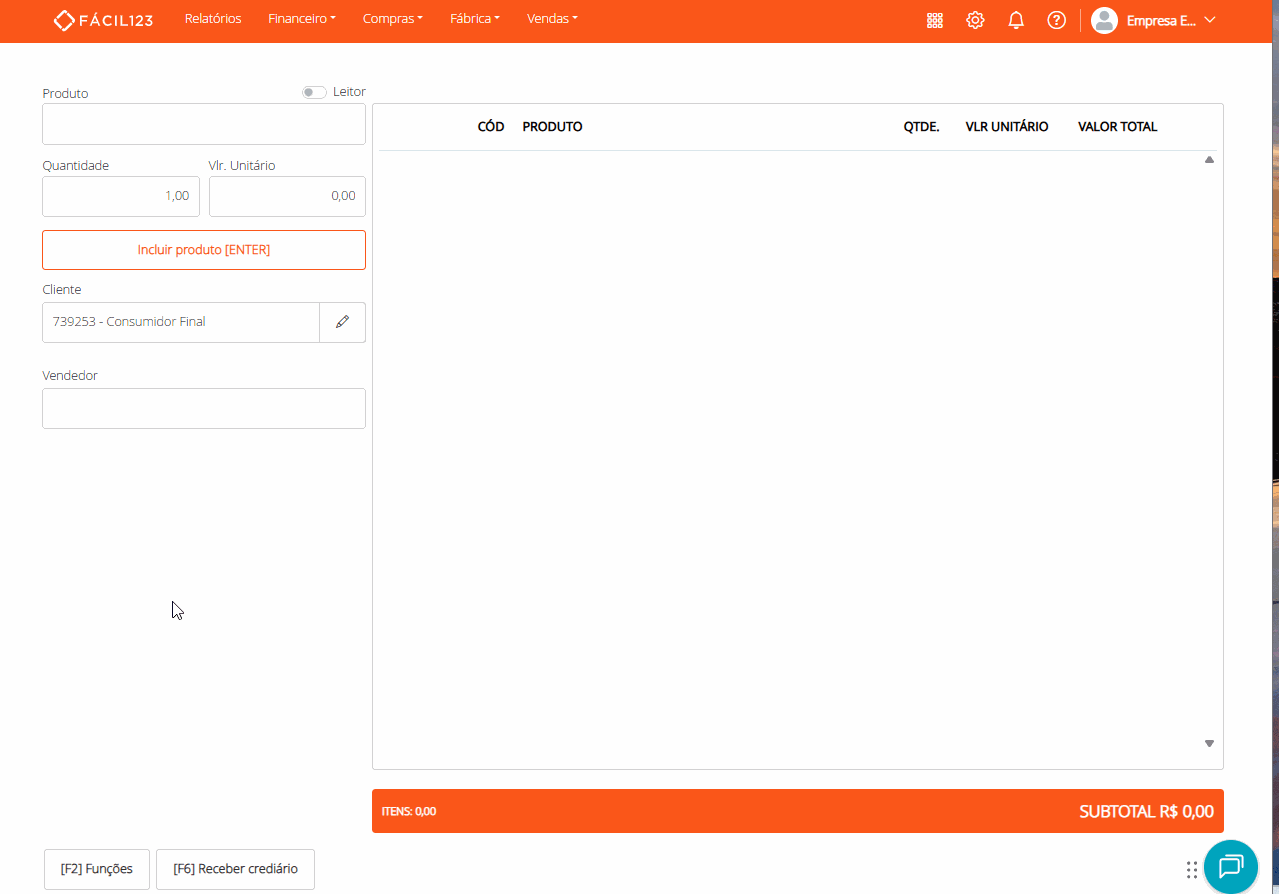Click the scroll down arrow in product list
Image resolution: width=1279 pixels, height=894 pixels.
pos(1209,743)
